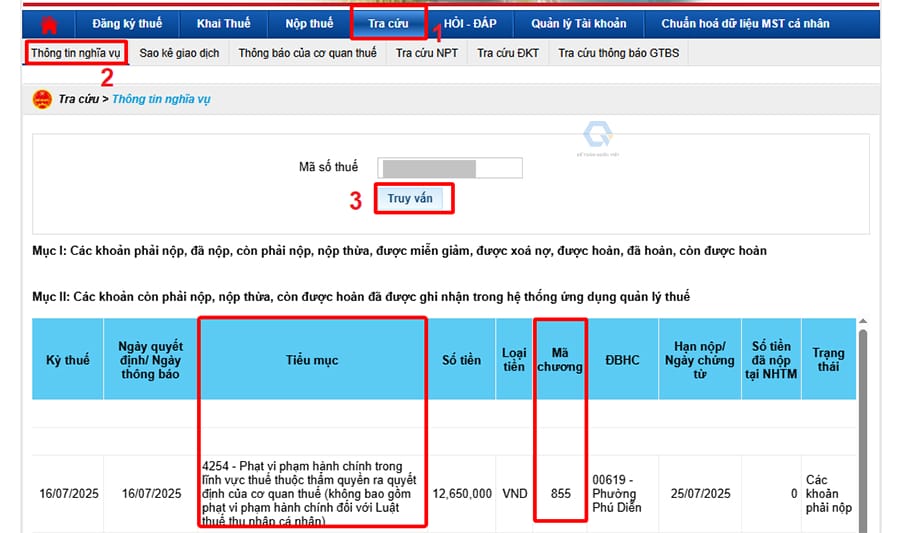Click the Mã số thuế input field
The height and width of the screenshot is (533, 900).
(x=449, y=167)
